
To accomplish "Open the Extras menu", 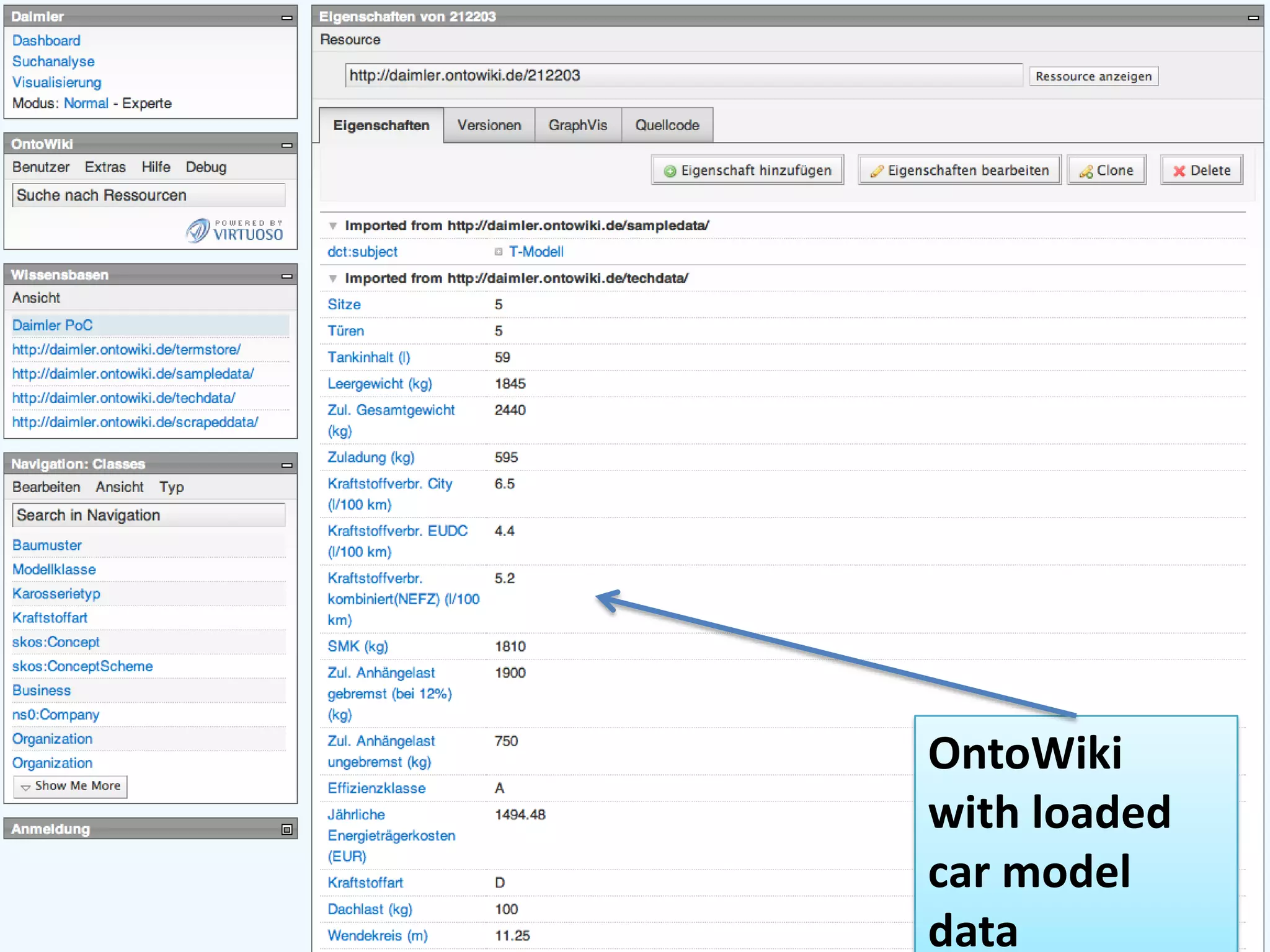I will 105,167.
